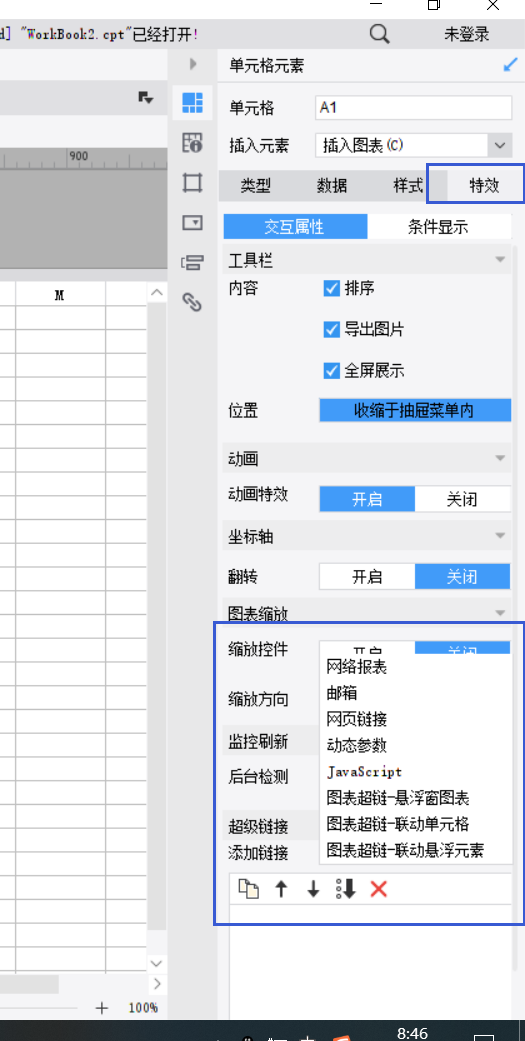Uncheck the 排序 checkbox
Screen dimensions: 525x1041
click(x=332, y=288)
